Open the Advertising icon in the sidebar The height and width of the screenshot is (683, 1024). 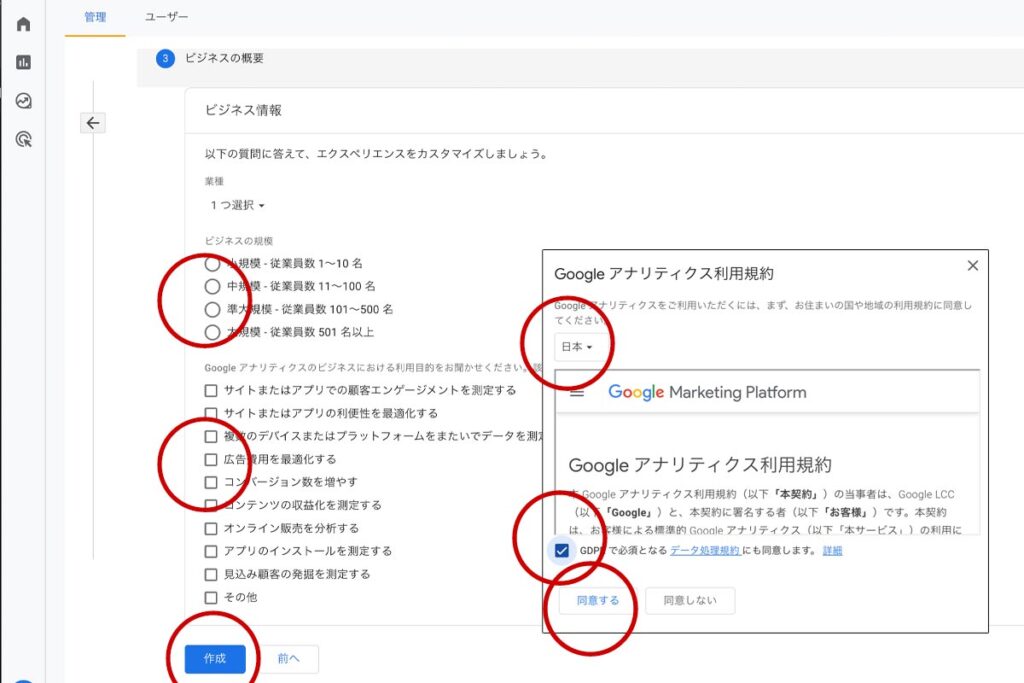24,138
